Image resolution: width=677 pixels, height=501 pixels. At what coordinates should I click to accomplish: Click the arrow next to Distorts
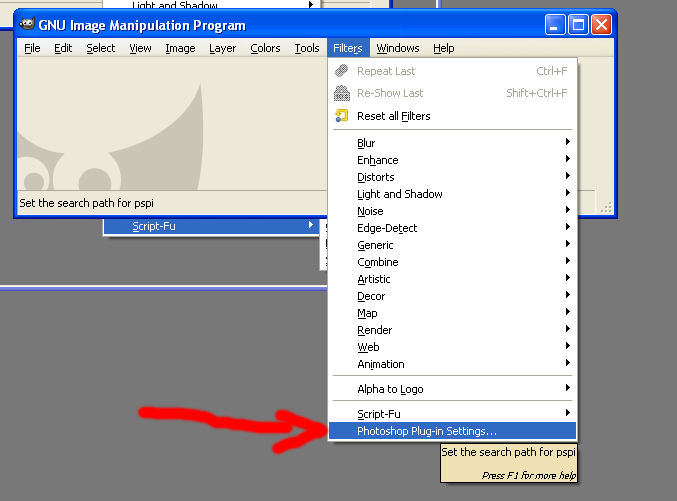(568, 175)
